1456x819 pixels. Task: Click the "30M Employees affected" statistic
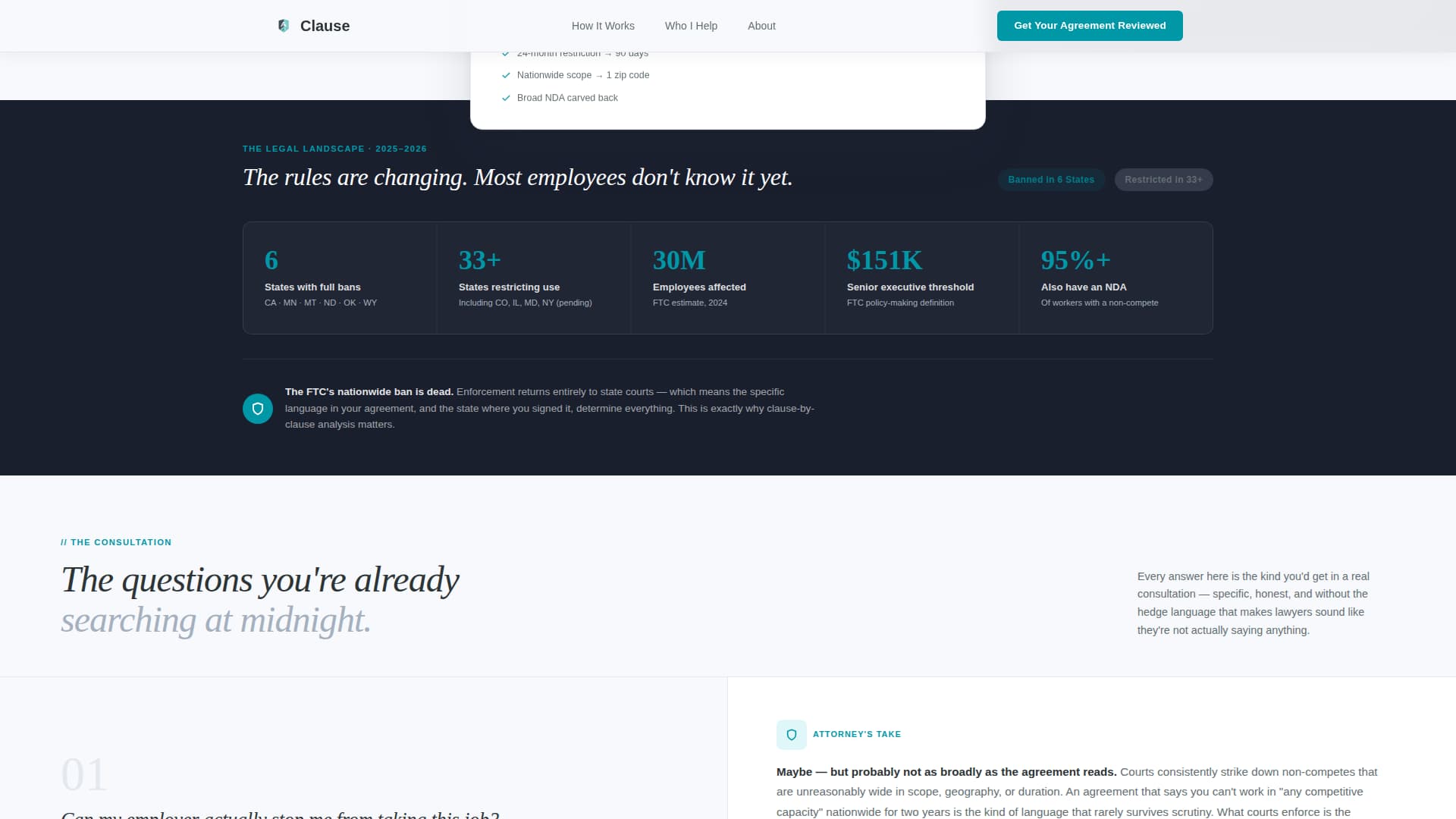[x=727, y=278]
